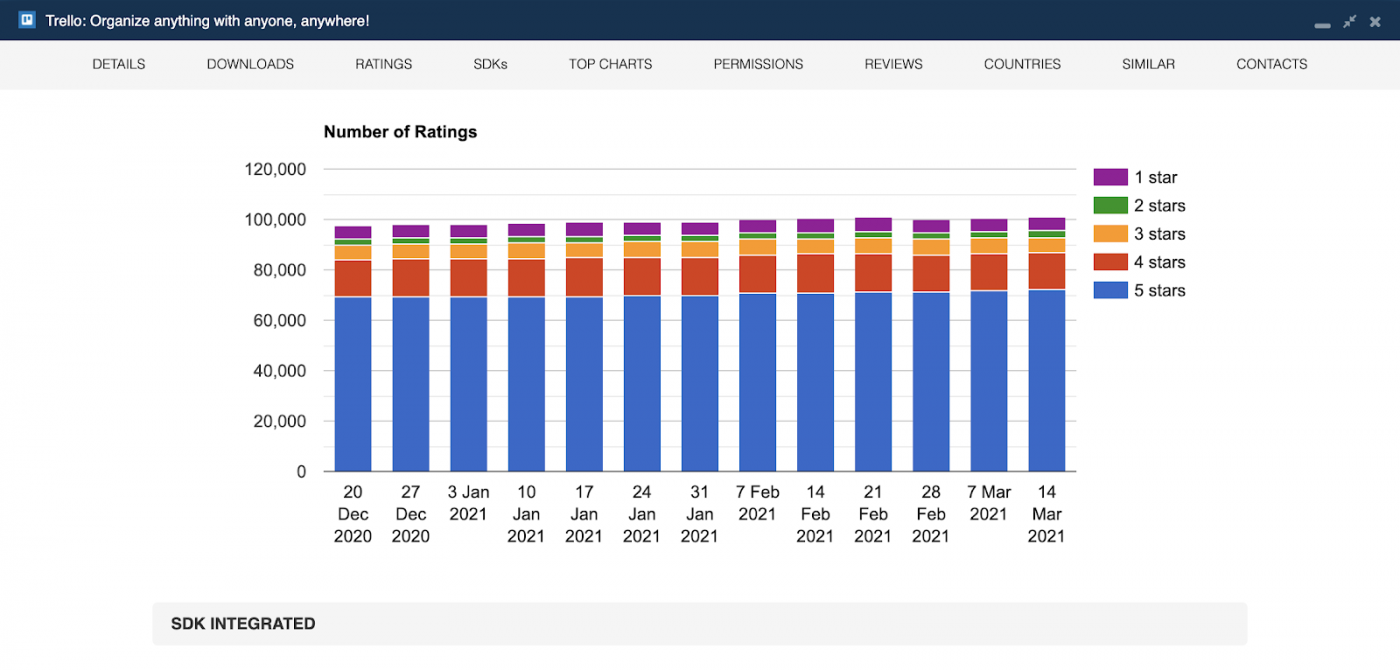The image size is (1400, 670).
Task: Close the Trello details panel
Action: (x=1376, y=21)
